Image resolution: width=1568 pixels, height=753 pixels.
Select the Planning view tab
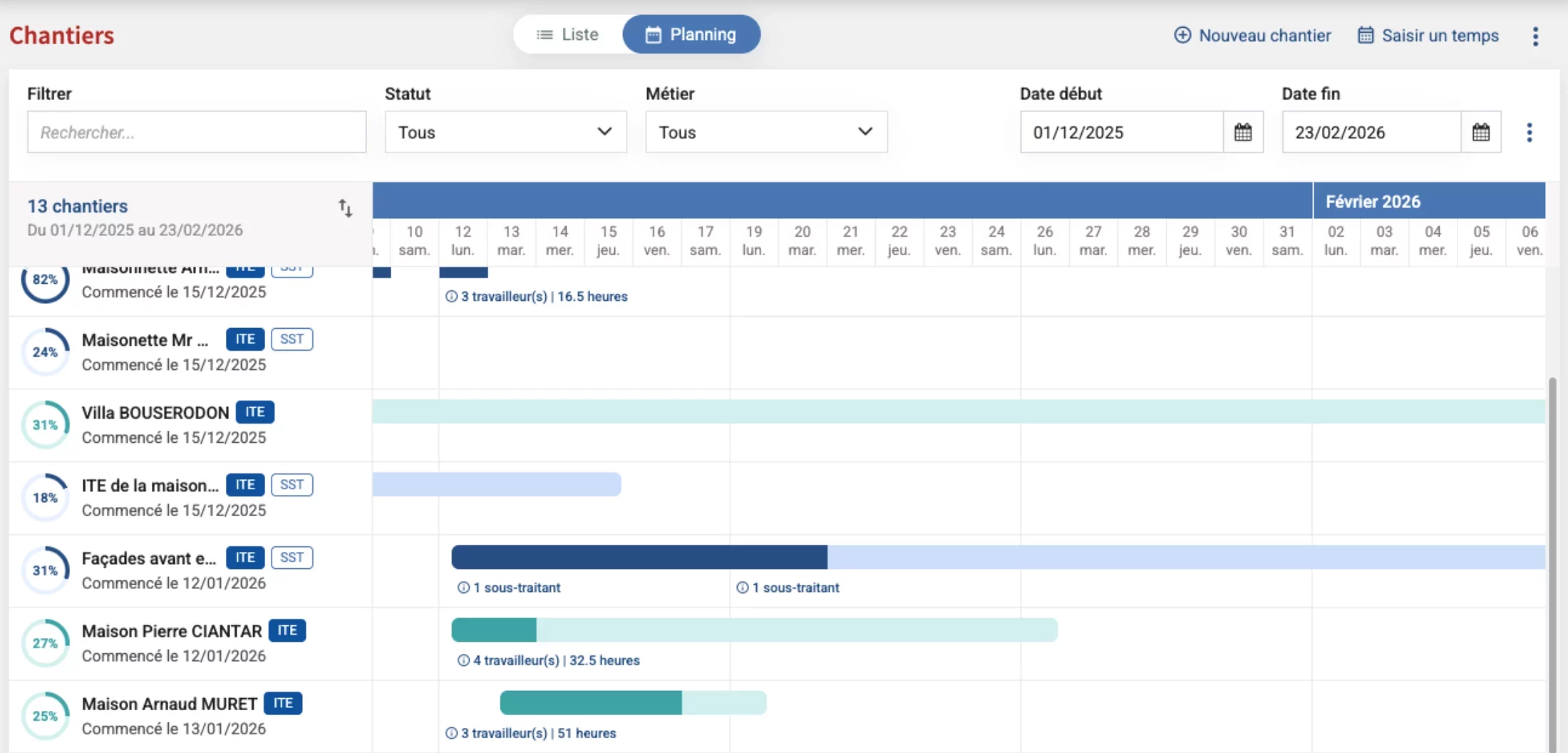click(x=691, y=34)
